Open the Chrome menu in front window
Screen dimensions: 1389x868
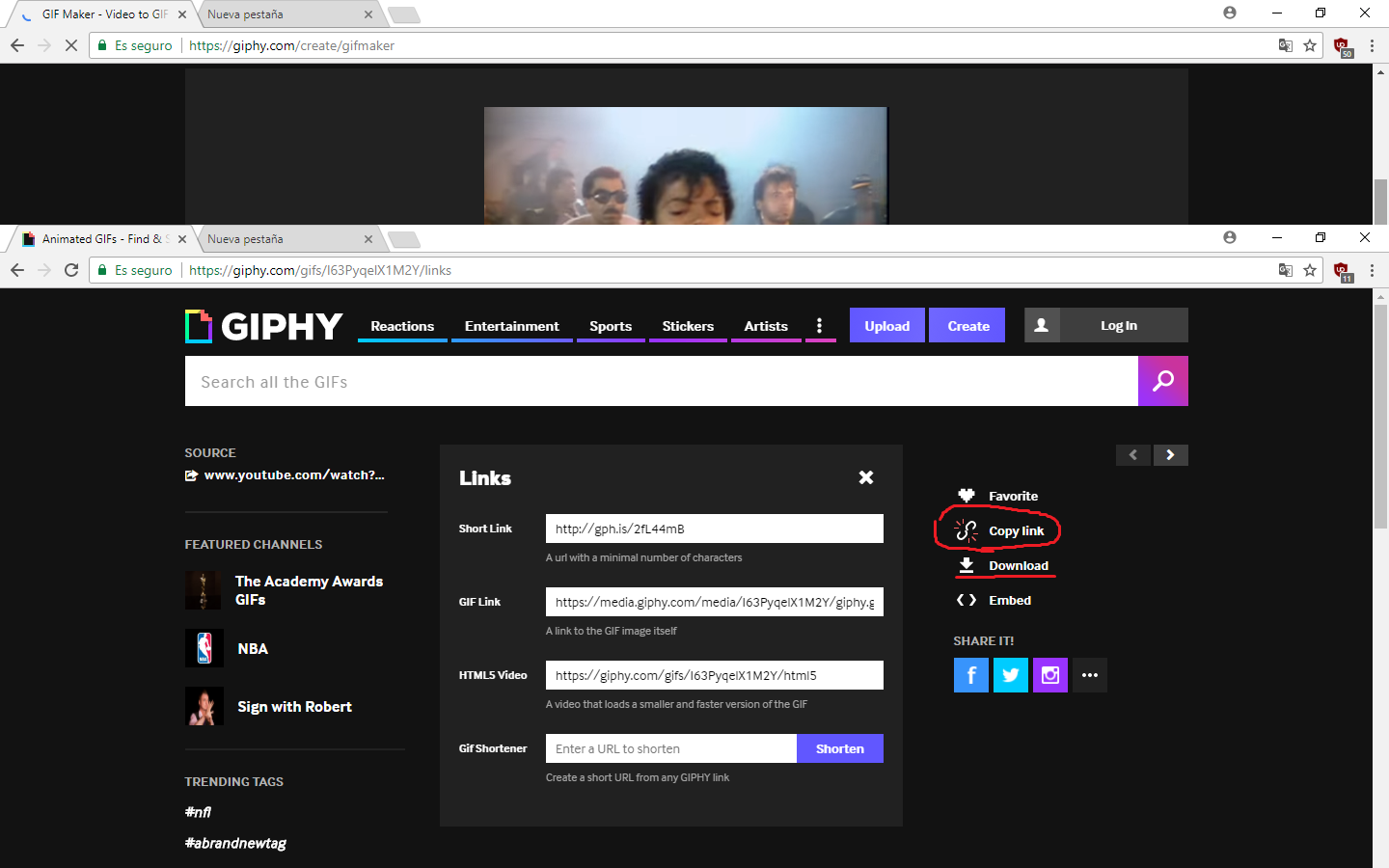1372,270
